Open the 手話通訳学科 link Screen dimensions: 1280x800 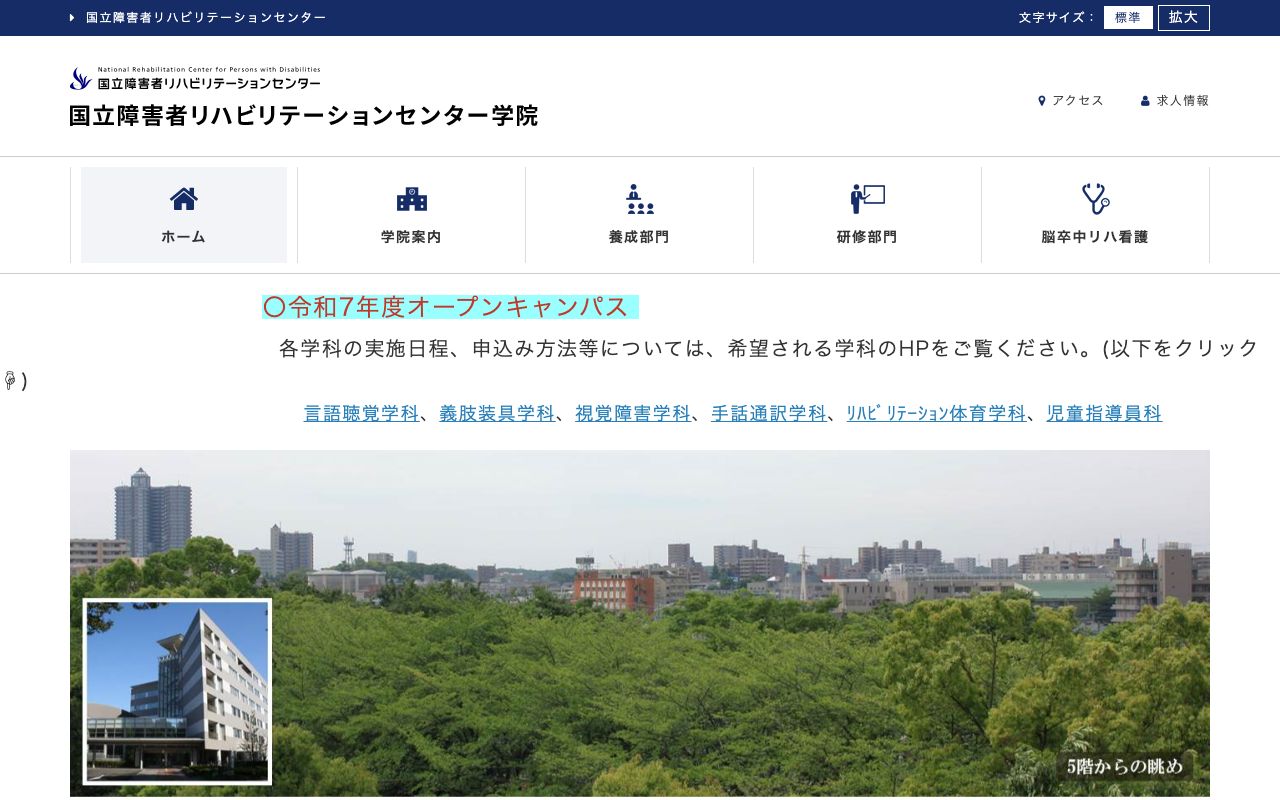pyautogui.click(x=768, y=413)
